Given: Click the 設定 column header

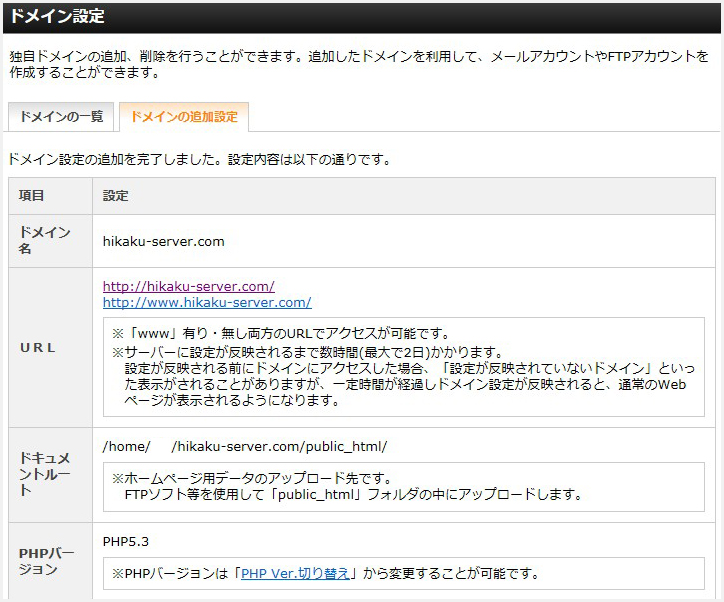Looking at the screenshot, I should click(116, 196).
